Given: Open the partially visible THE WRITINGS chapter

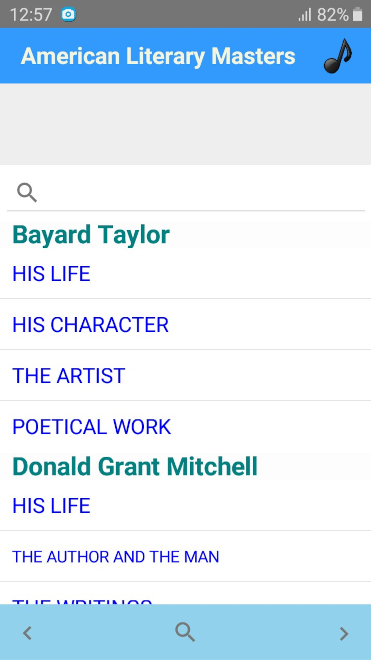Looking at the screenshot, I should pyautogui.click(x=185, y=593).
